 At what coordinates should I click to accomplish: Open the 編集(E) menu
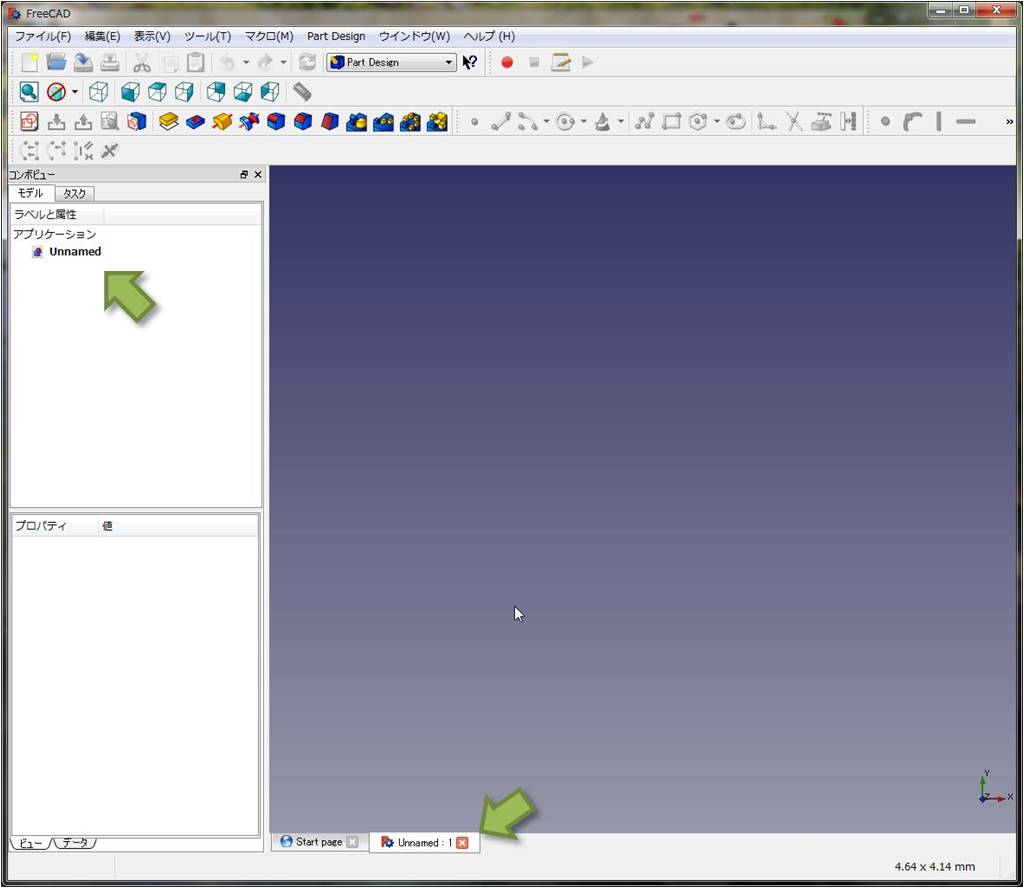coord(103,37)
